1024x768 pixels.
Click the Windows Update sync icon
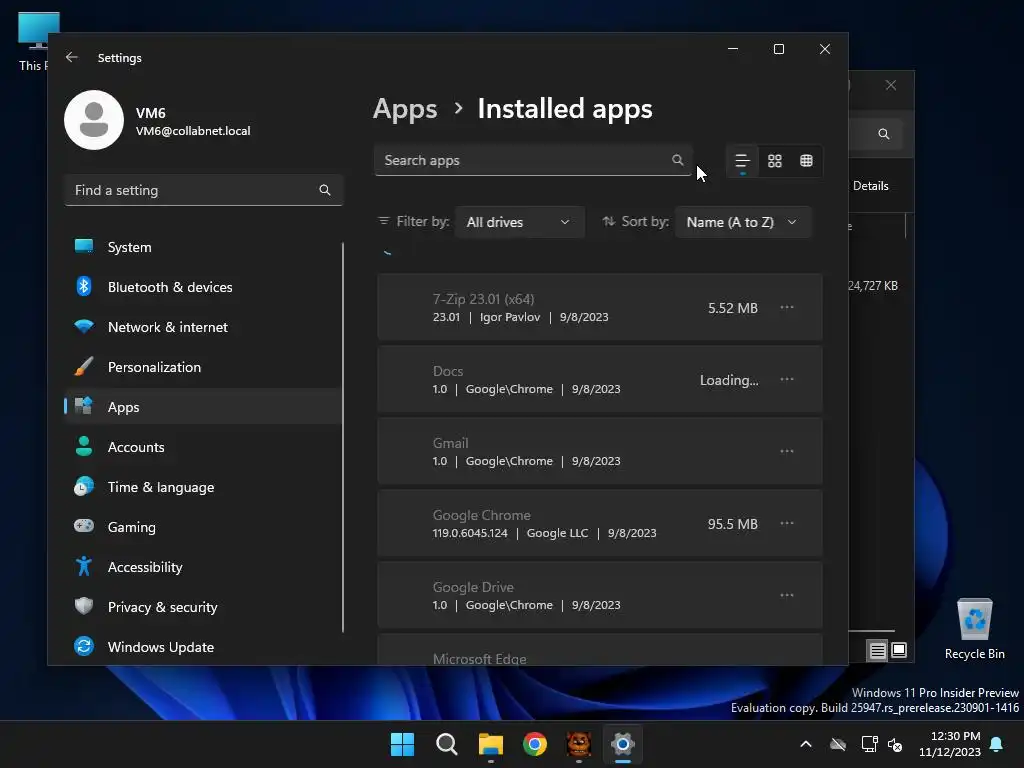(x=84, y=646)
